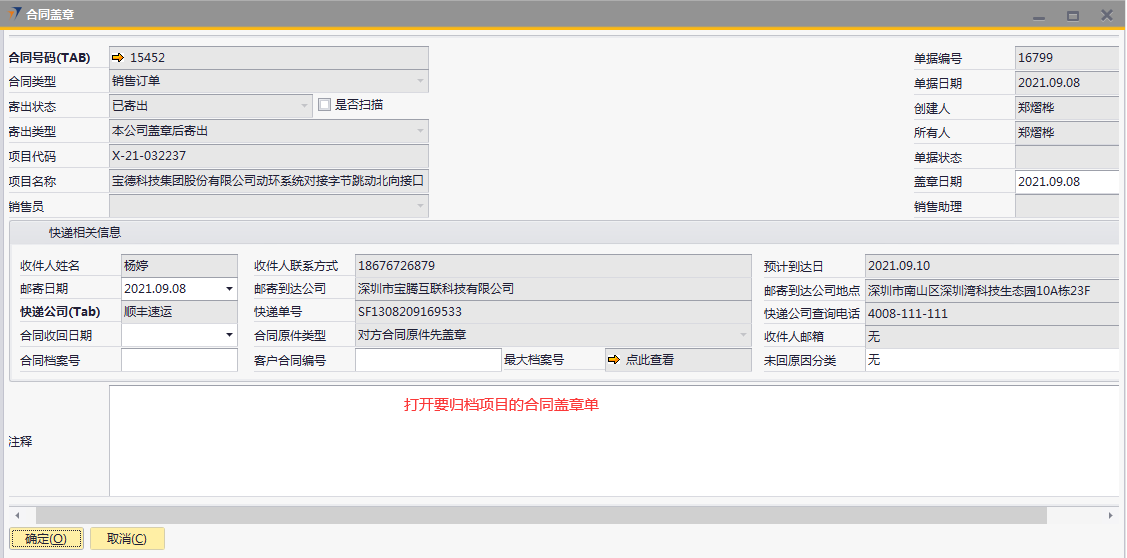Expand the 合同原件类型 dropdown
1127x558 pixels.
743,335
